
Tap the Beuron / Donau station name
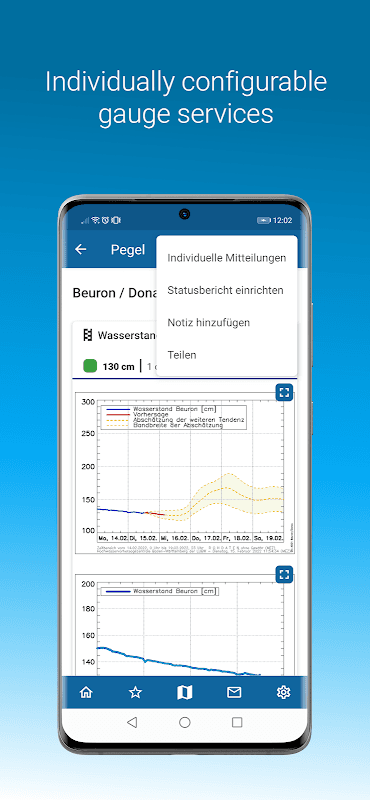click(115, 293)
